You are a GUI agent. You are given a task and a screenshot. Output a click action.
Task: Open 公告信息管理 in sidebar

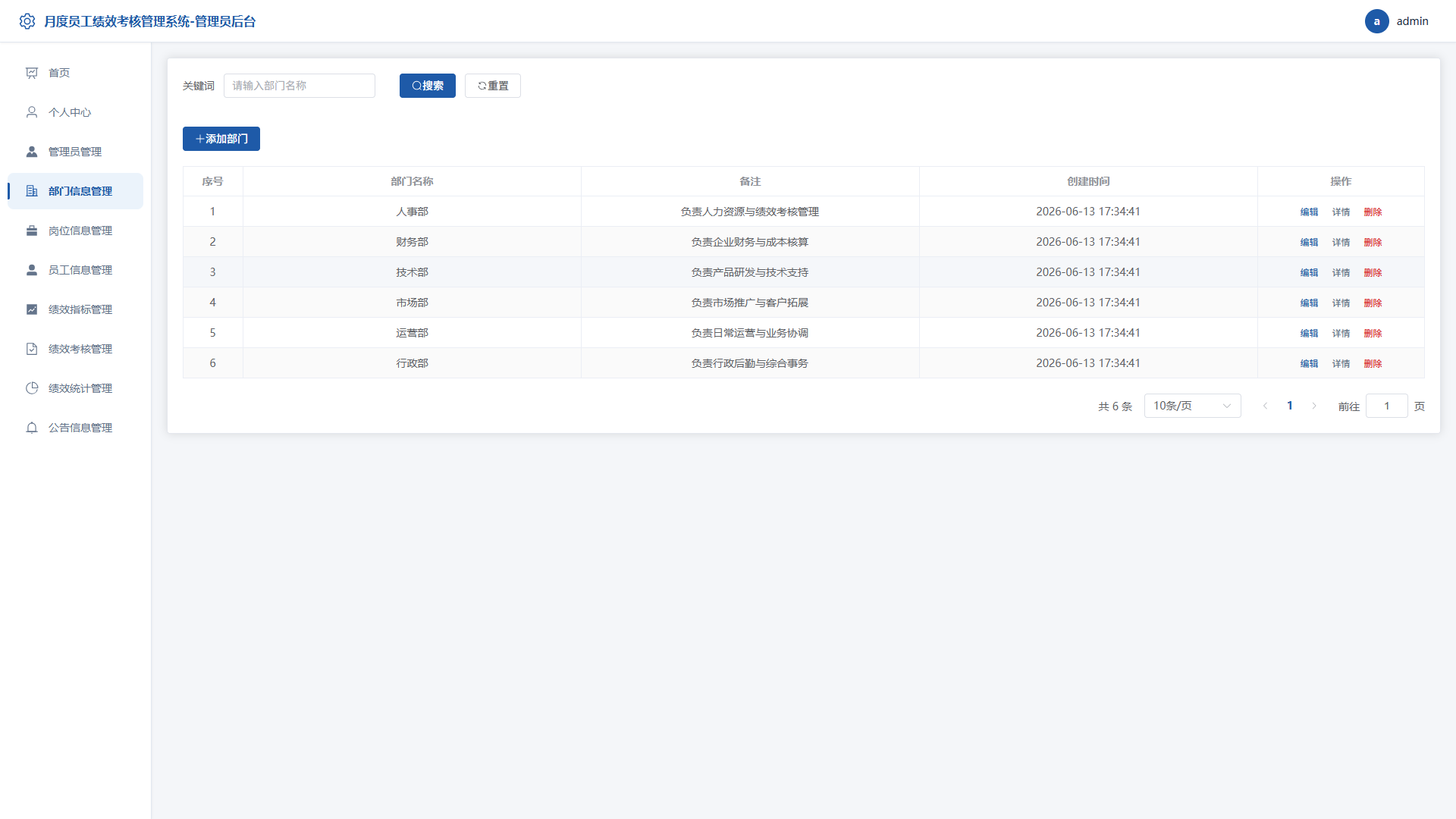75,428
